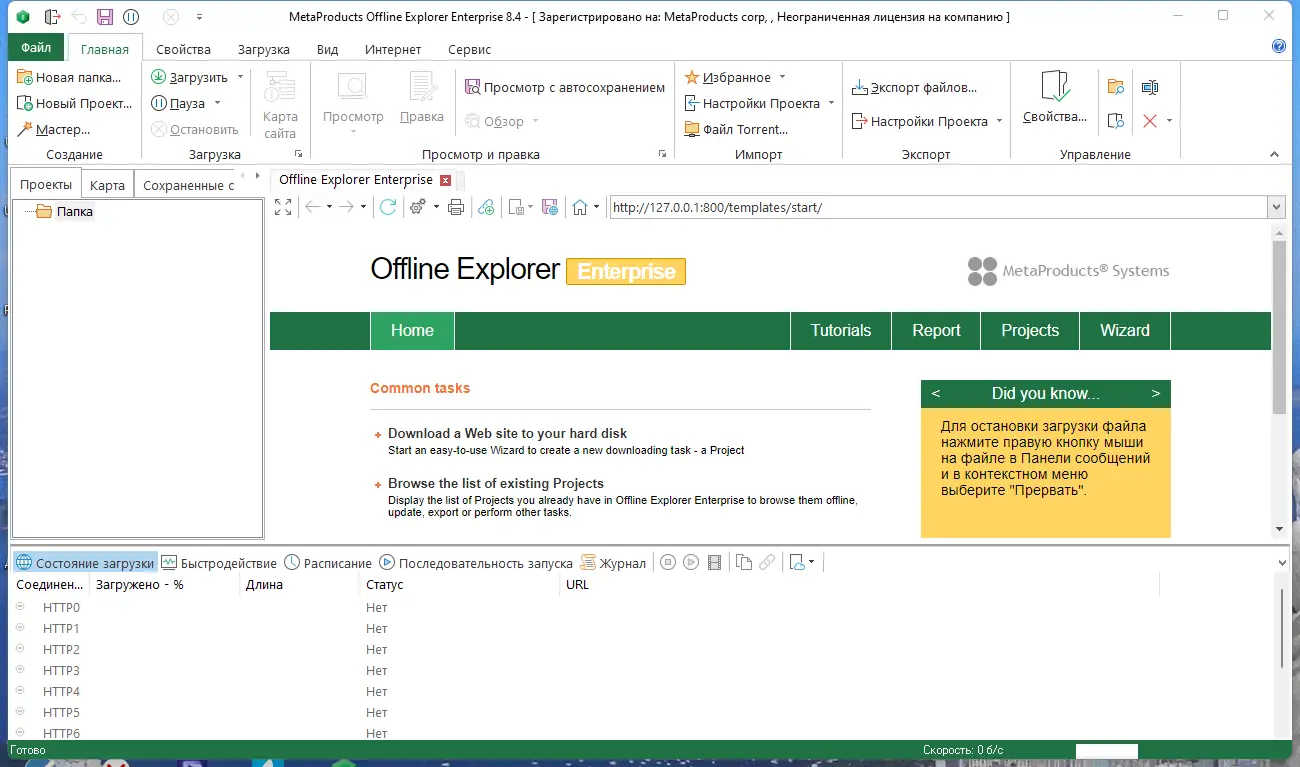1300x767 pixels.
Task: Toggle the stop control in status toolbar
Action: click(x=667, y=562)
